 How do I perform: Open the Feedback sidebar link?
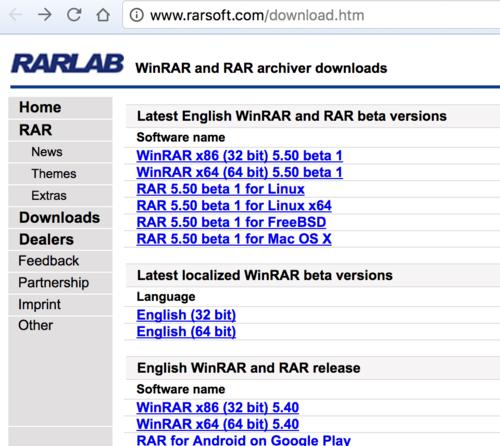60,261
